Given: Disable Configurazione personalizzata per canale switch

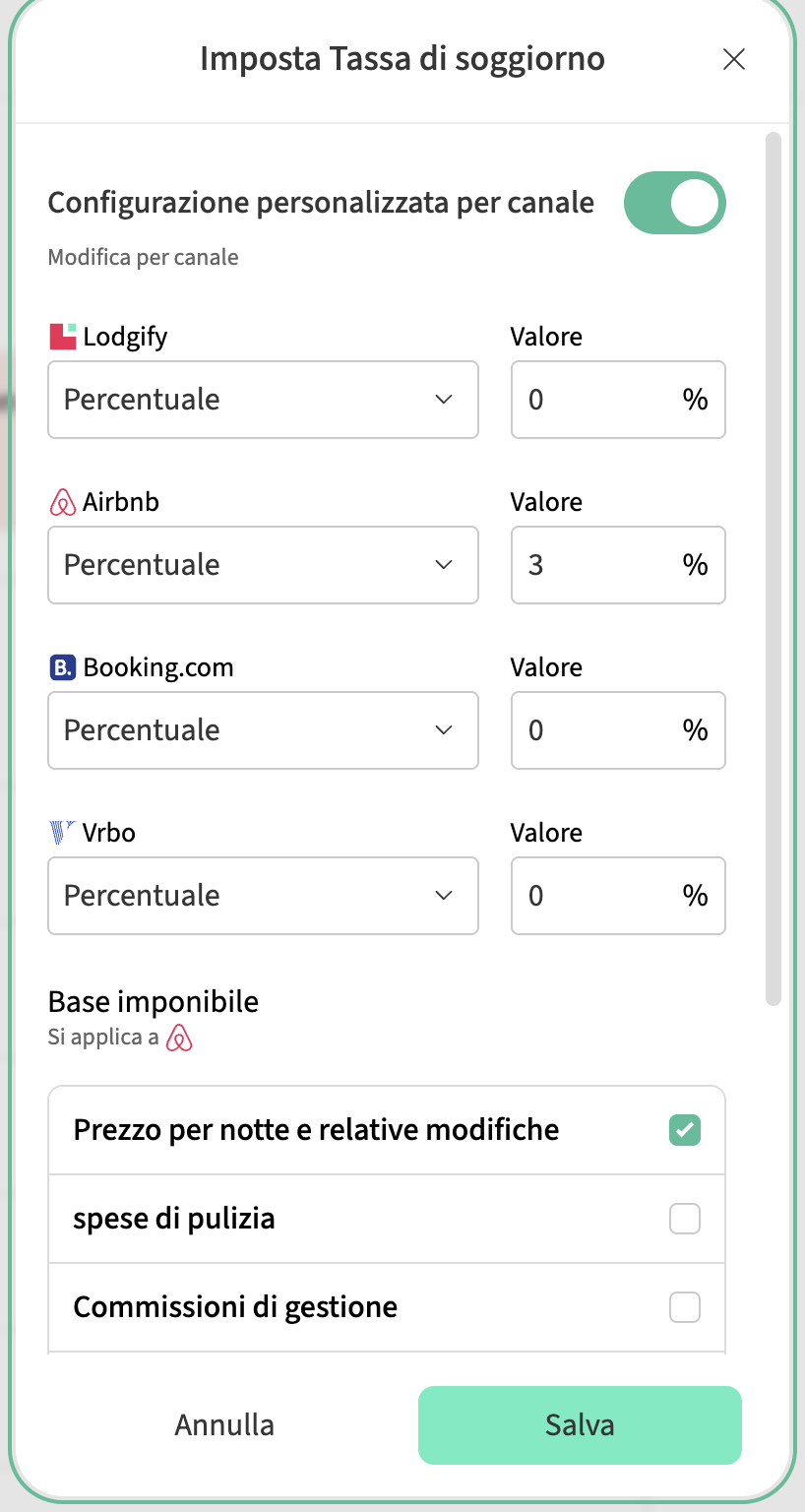Looking at the screenshot, I should click(x=674, y=204).
